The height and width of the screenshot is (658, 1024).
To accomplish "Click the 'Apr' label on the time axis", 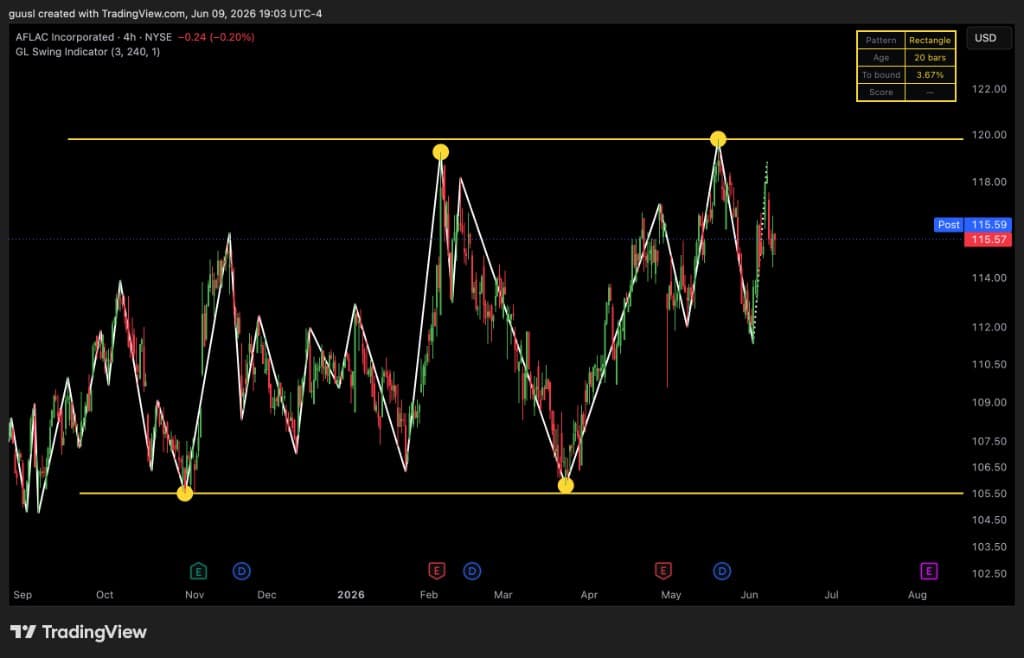I will pos(589,595).
